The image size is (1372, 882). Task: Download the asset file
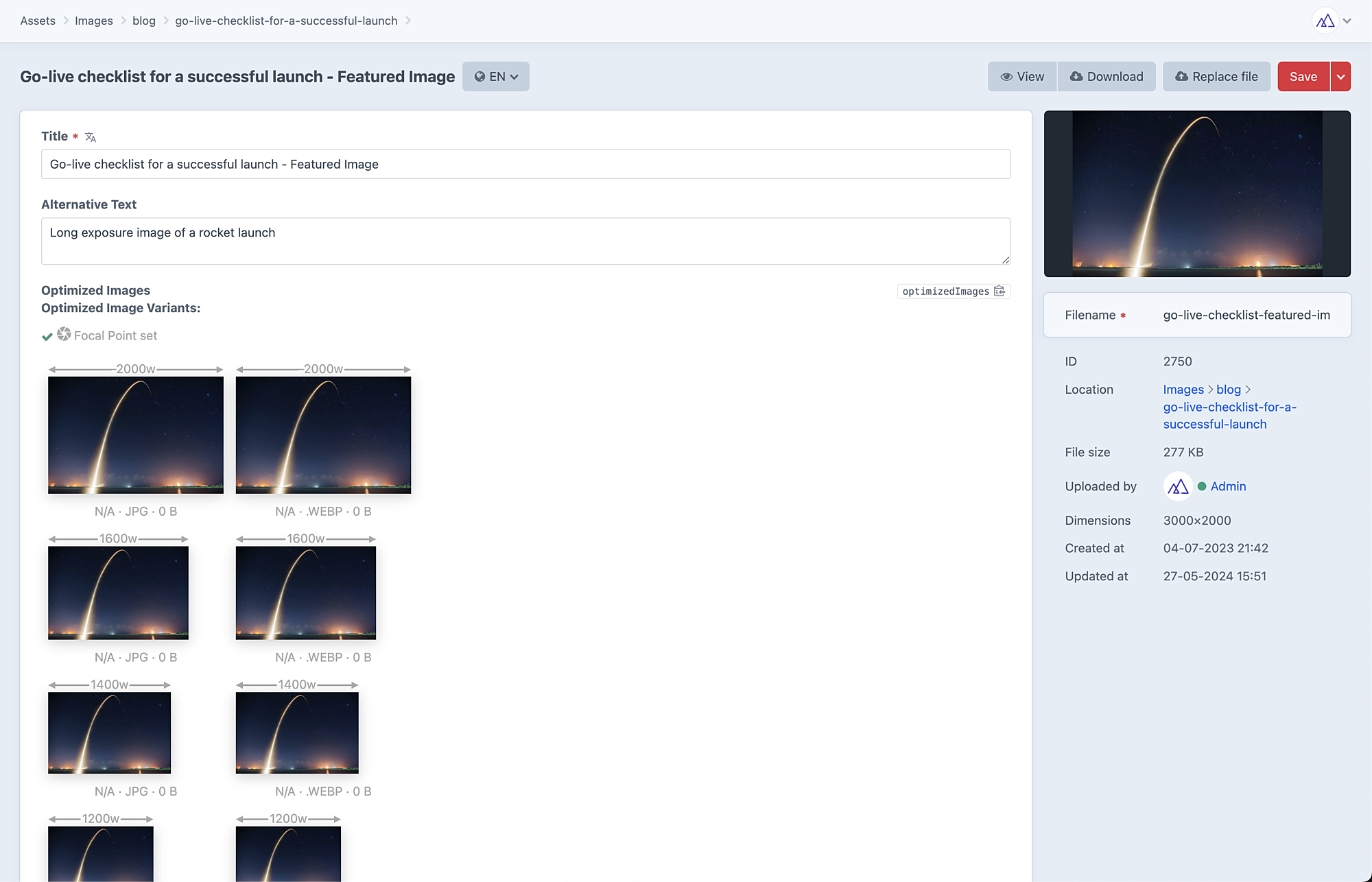point(1107,77)
